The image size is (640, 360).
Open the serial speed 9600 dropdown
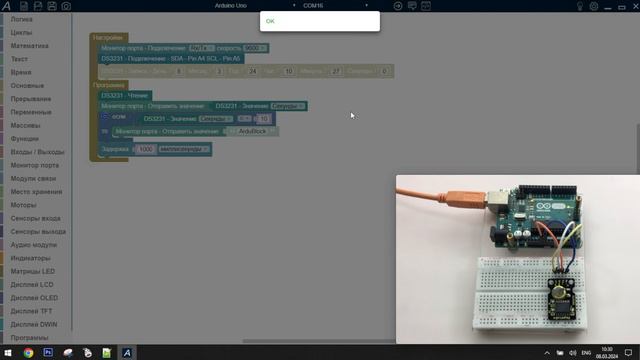pyautogui.click(x=255, y=48)
